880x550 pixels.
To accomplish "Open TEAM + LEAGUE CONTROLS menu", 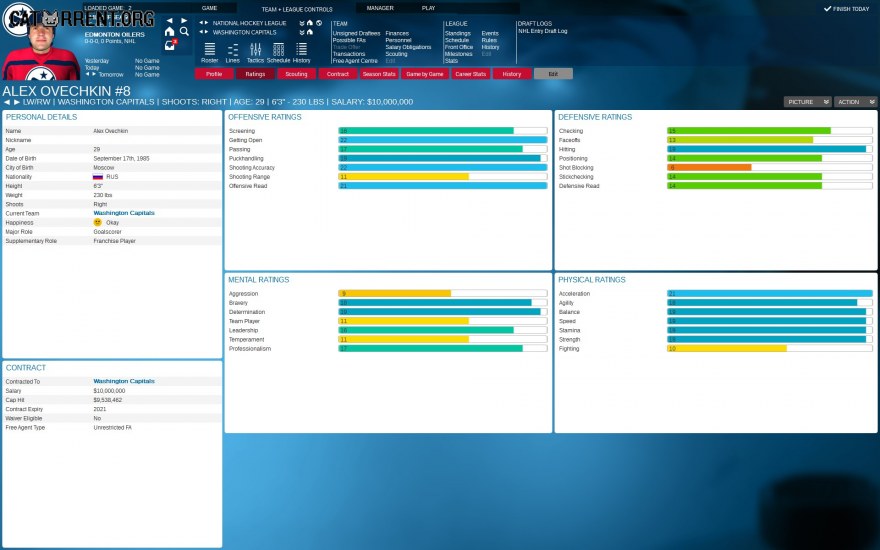I will click(x=297, y=9).
